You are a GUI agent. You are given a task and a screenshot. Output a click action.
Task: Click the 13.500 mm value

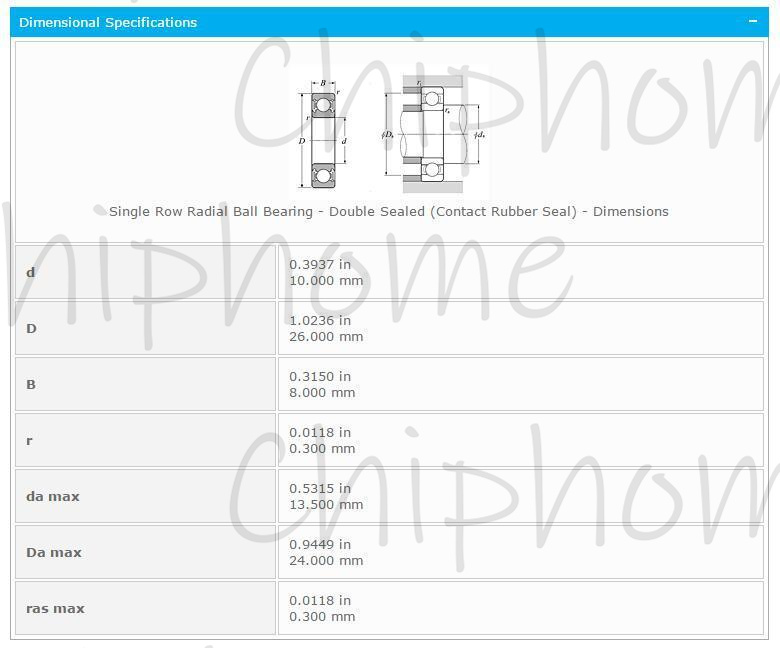(326, 505)
